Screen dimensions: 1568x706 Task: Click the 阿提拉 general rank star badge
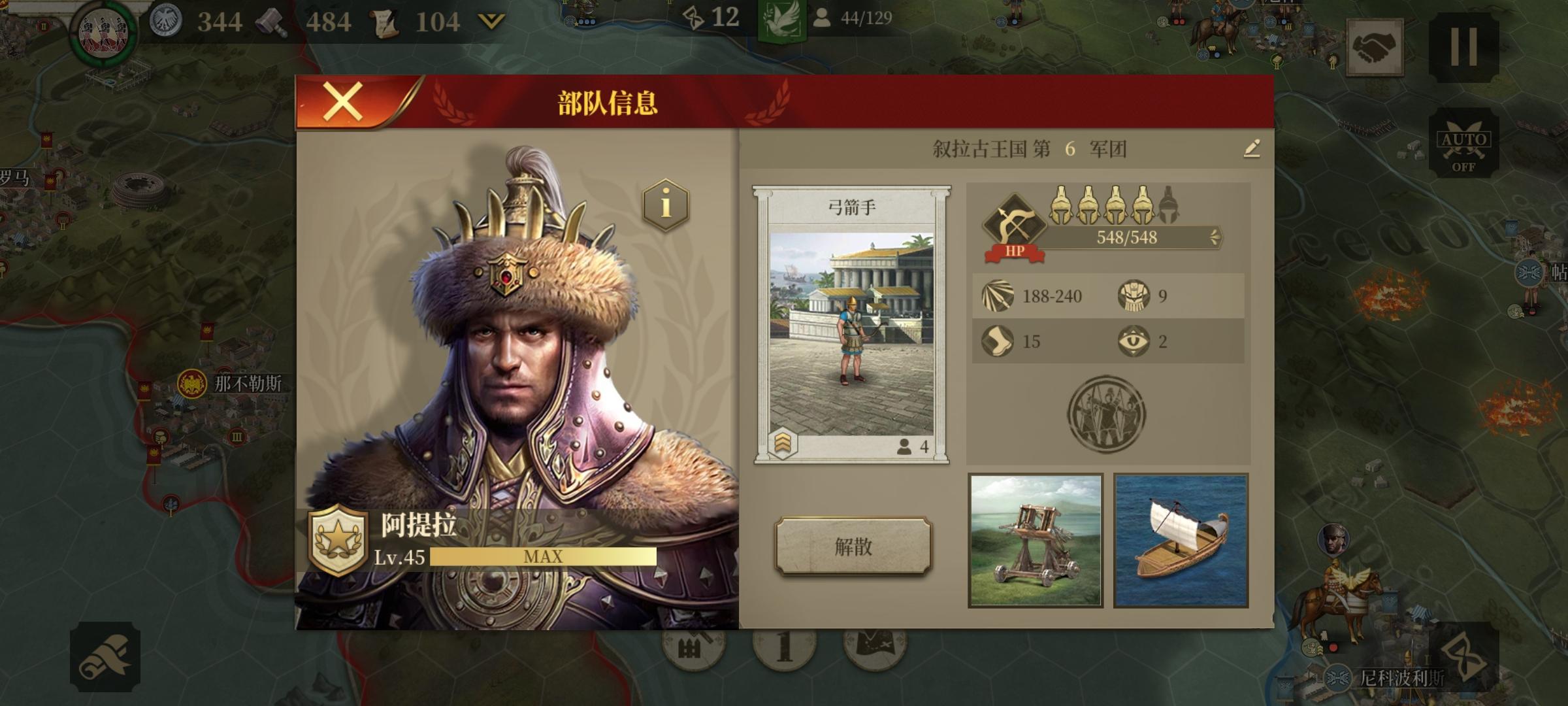click(338, 541)
